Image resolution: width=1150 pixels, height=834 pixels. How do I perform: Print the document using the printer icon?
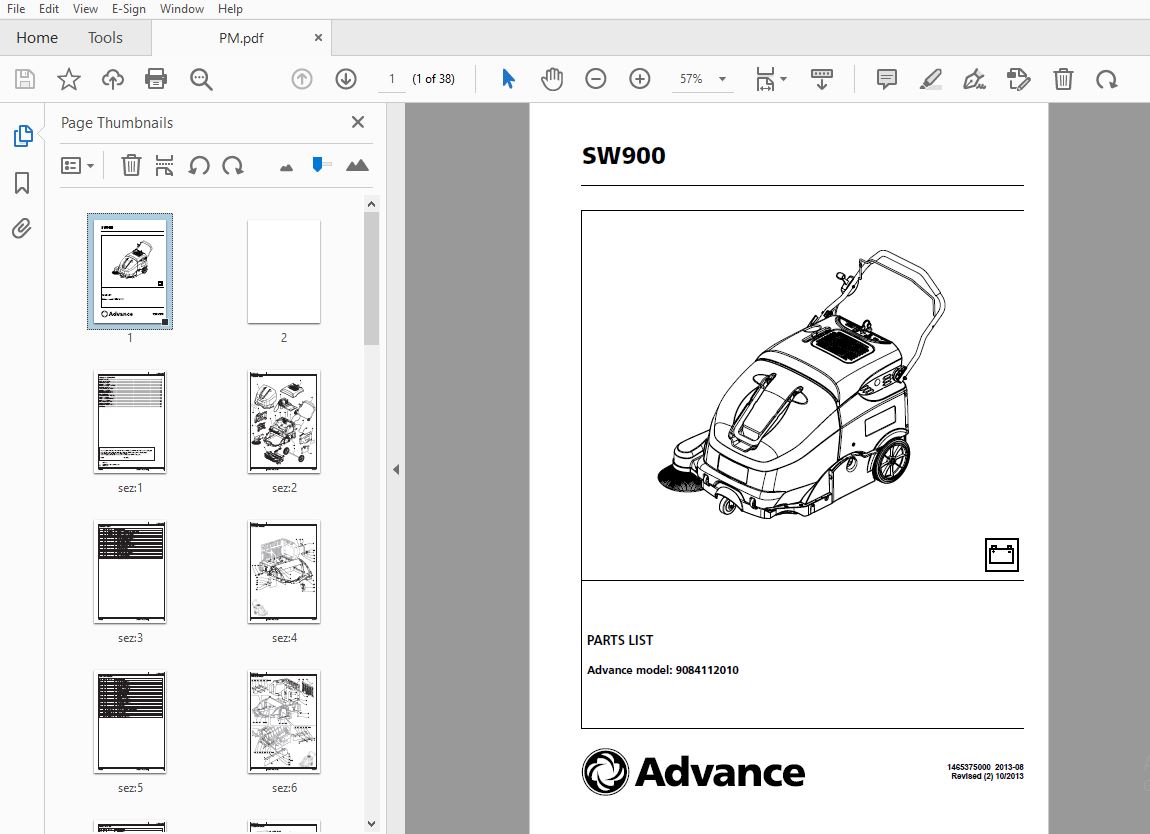tap(155, 78)
